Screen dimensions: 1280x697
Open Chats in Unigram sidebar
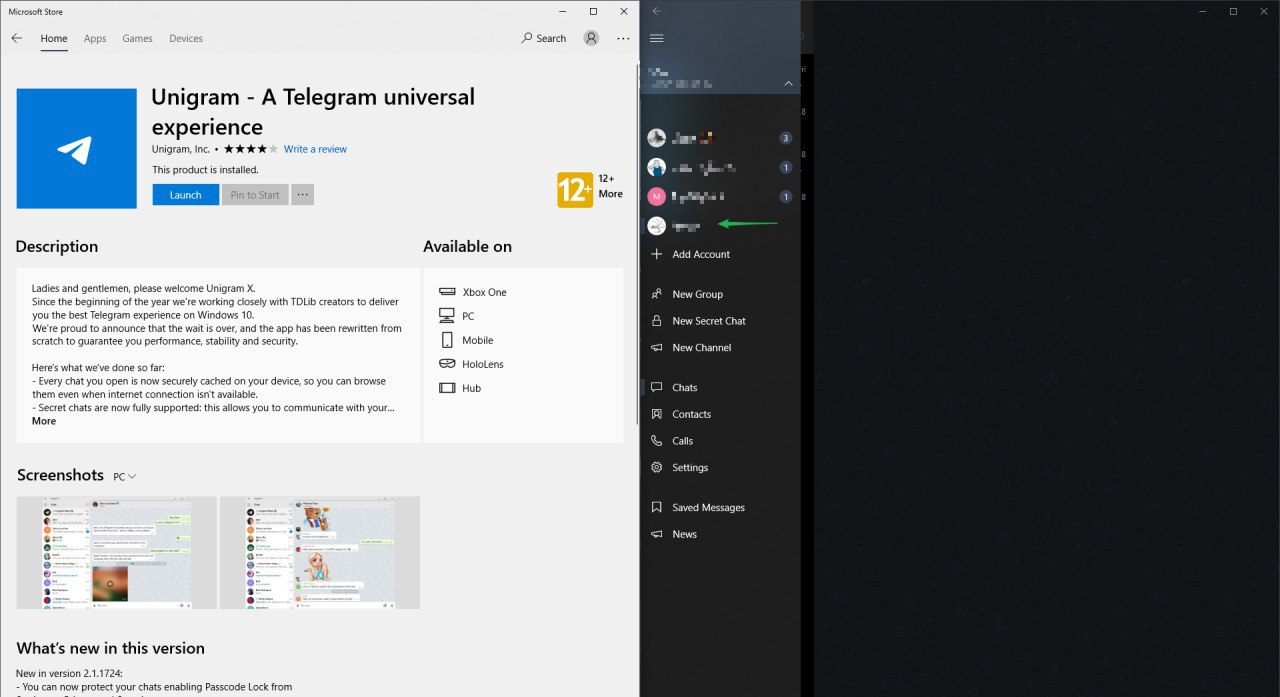pos(720,388)
